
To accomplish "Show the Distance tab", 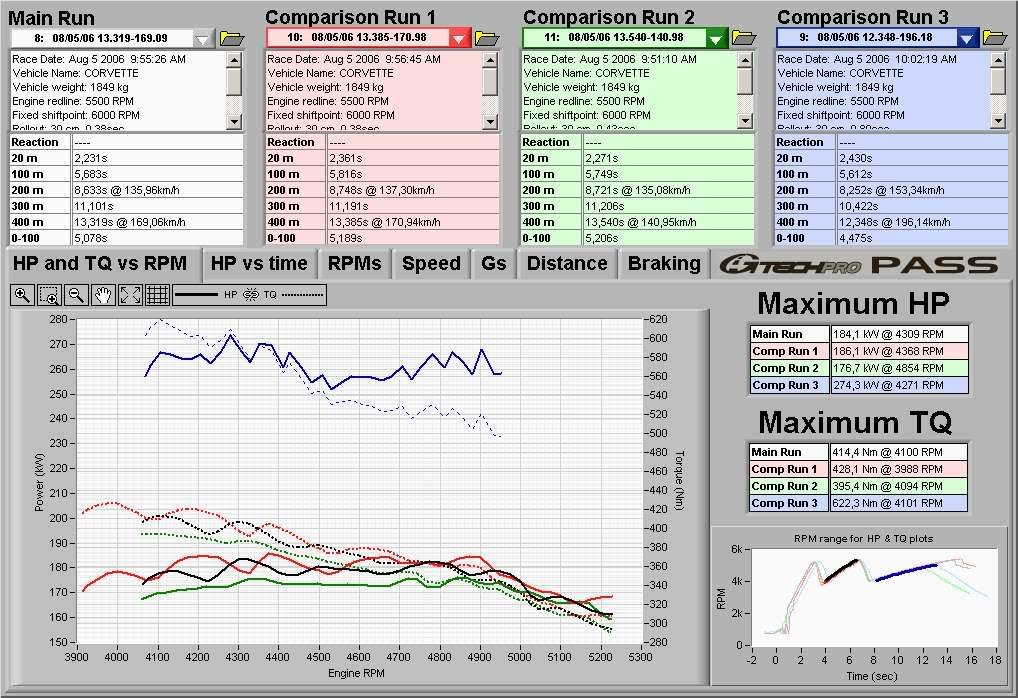I will click(x=567, y=264).
